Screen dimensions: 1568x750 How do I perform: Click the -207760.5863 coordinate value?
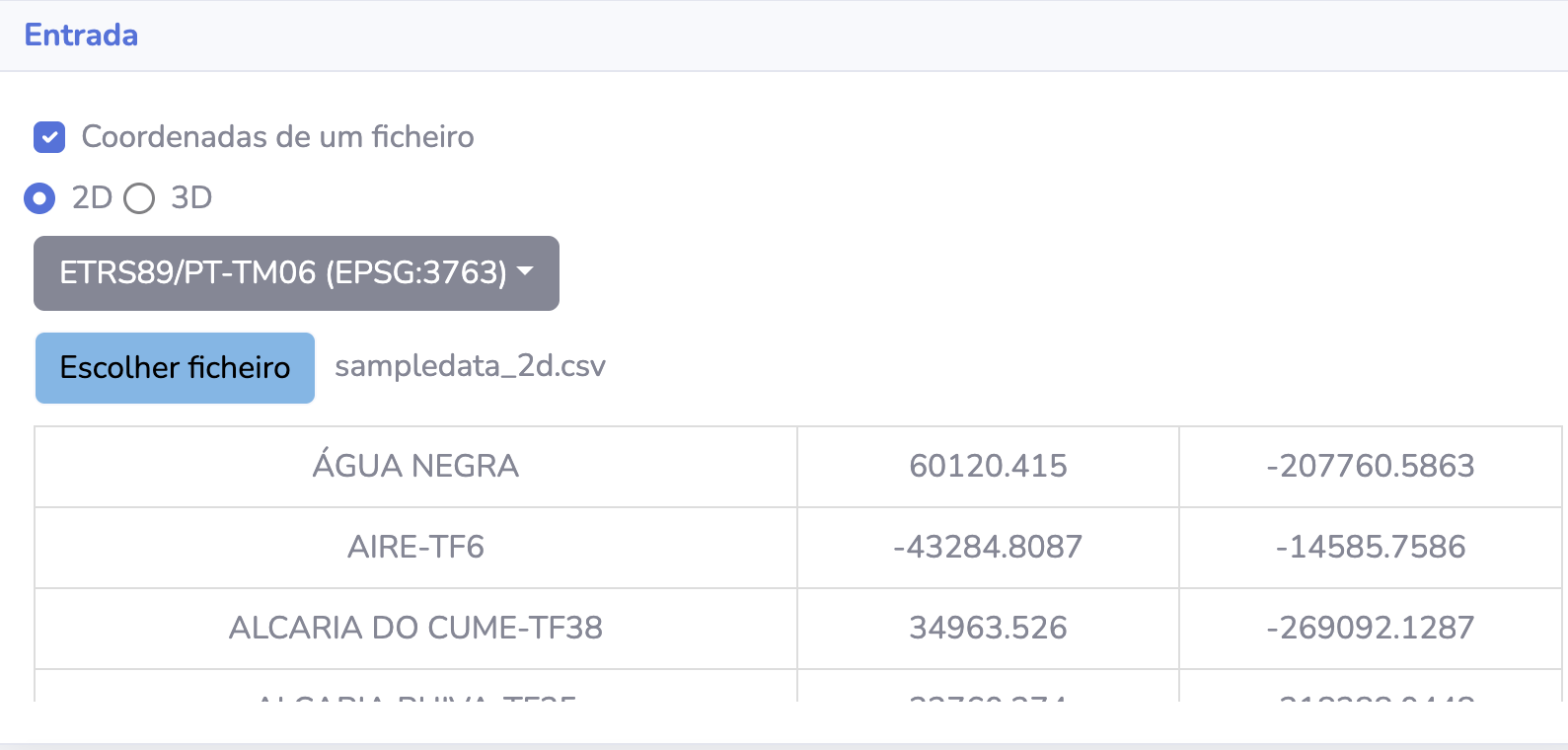(1371, 467)
